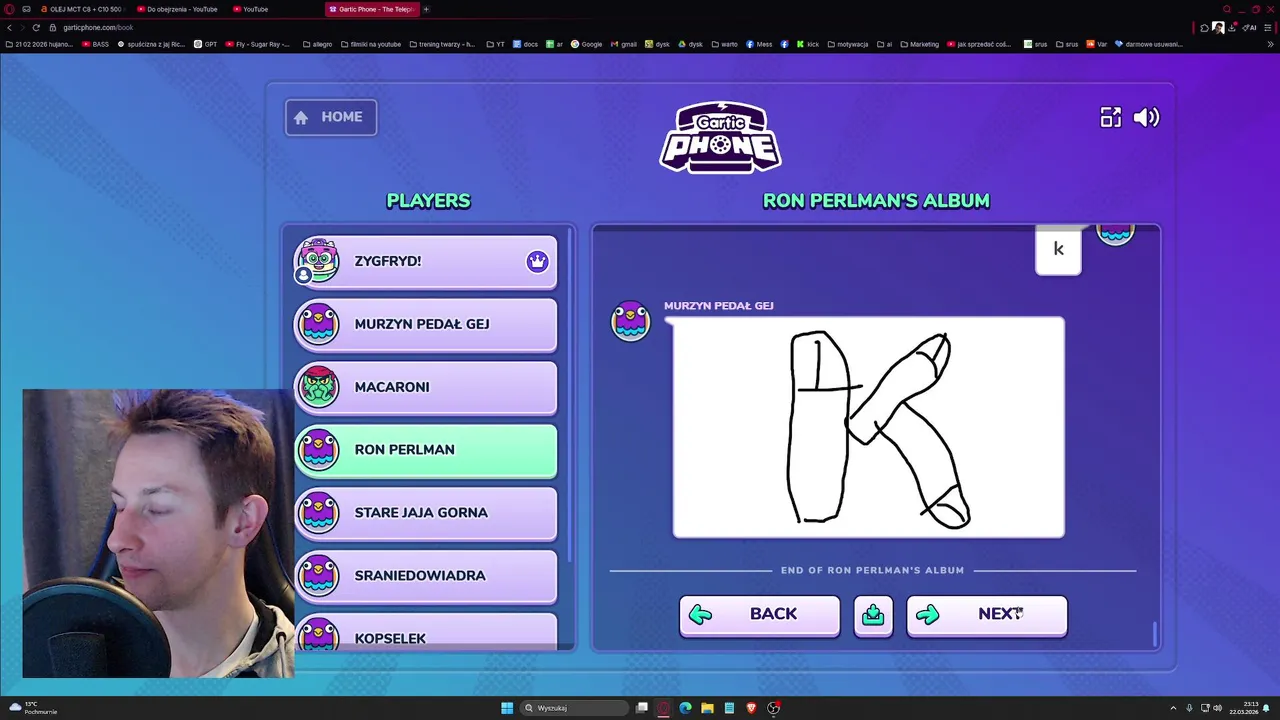Open the Mess bookmark
1280x720 pixels.
click(759, 44)
